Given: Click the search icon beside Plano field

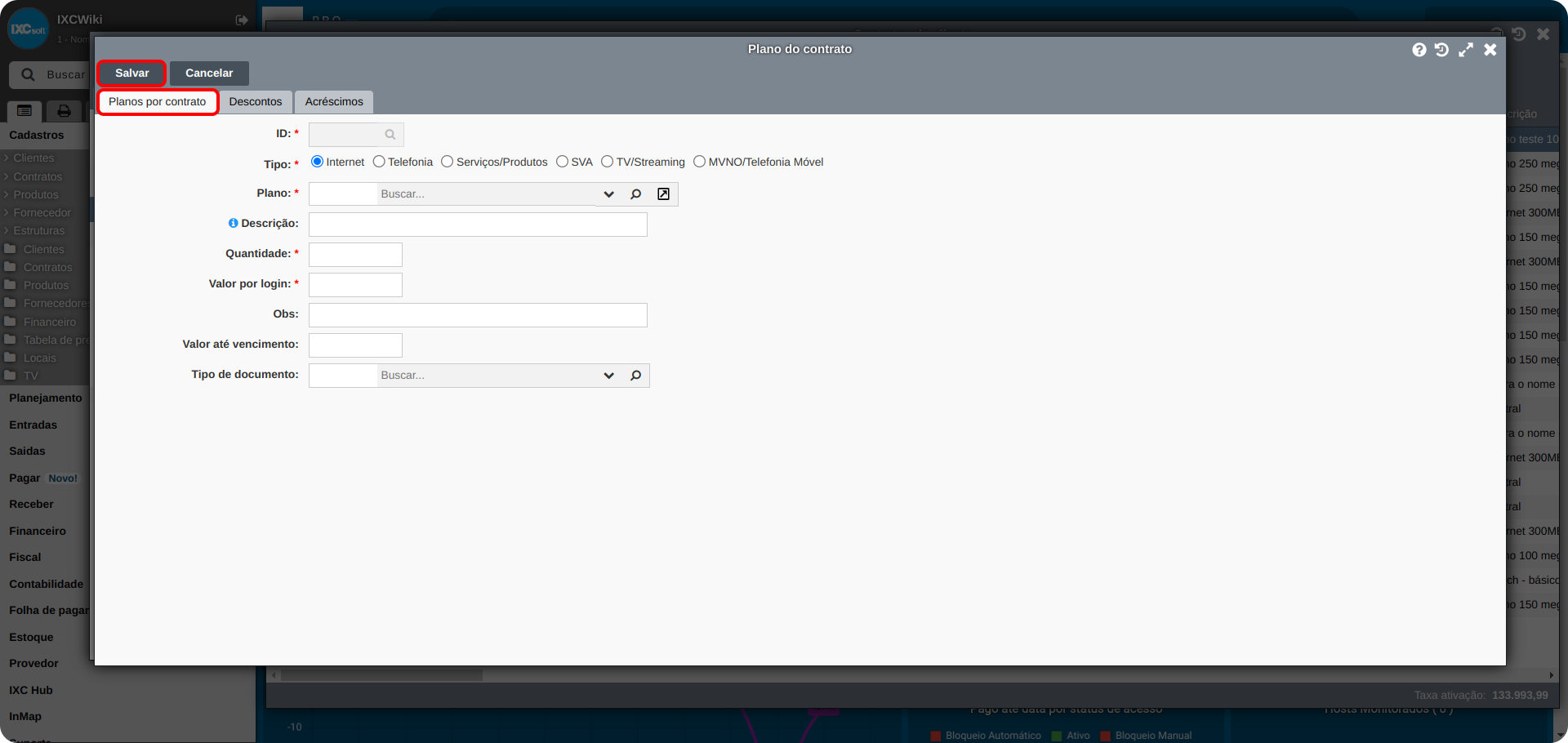Looking at the screenshot, I should tap(635, 194).
